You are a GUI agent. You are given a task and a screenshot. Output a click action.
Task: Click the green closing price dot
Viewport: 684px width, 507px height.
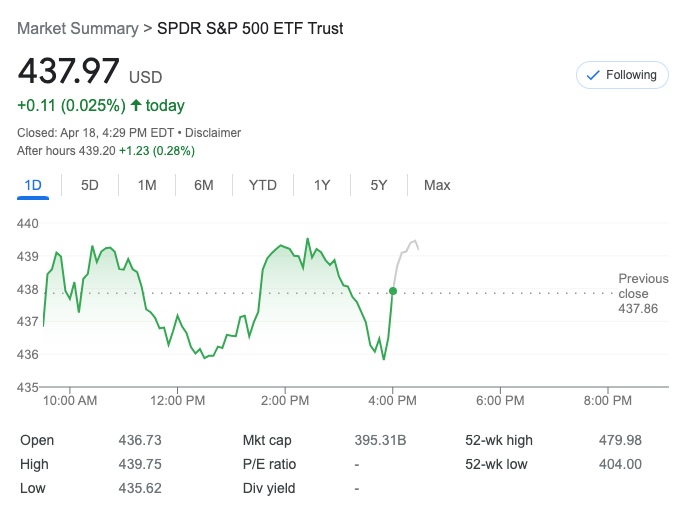pos(393,291)
